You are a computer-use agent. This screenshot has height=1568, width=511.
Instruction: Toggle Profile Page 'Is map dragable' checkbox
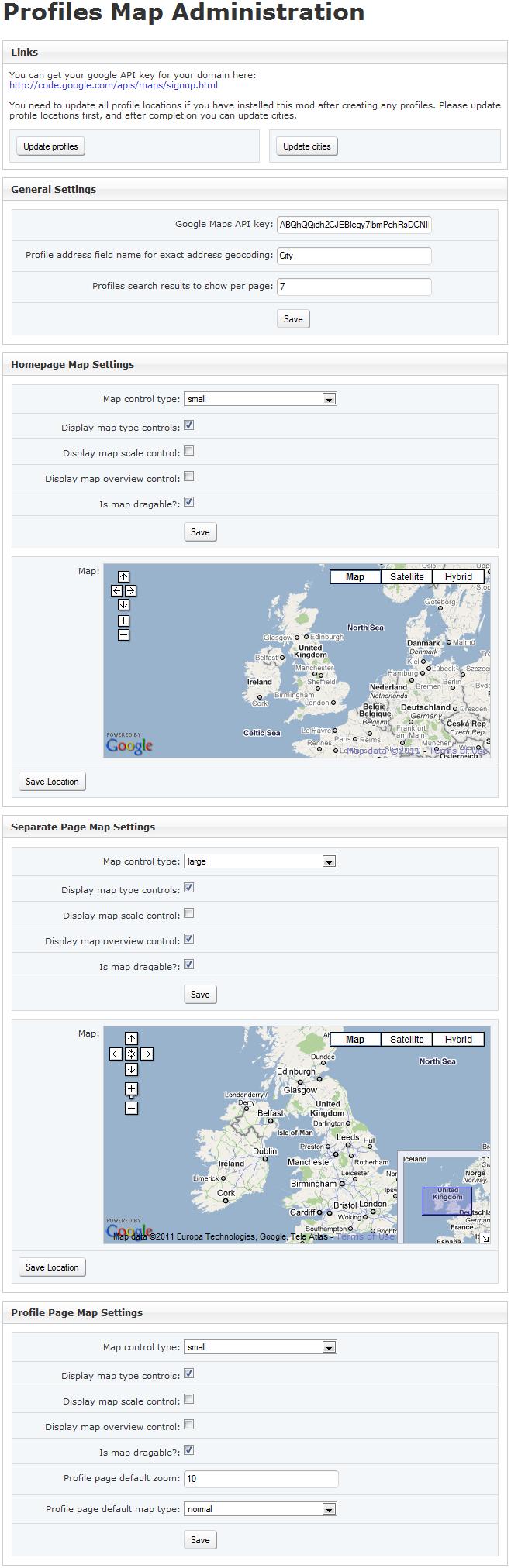188,1450
